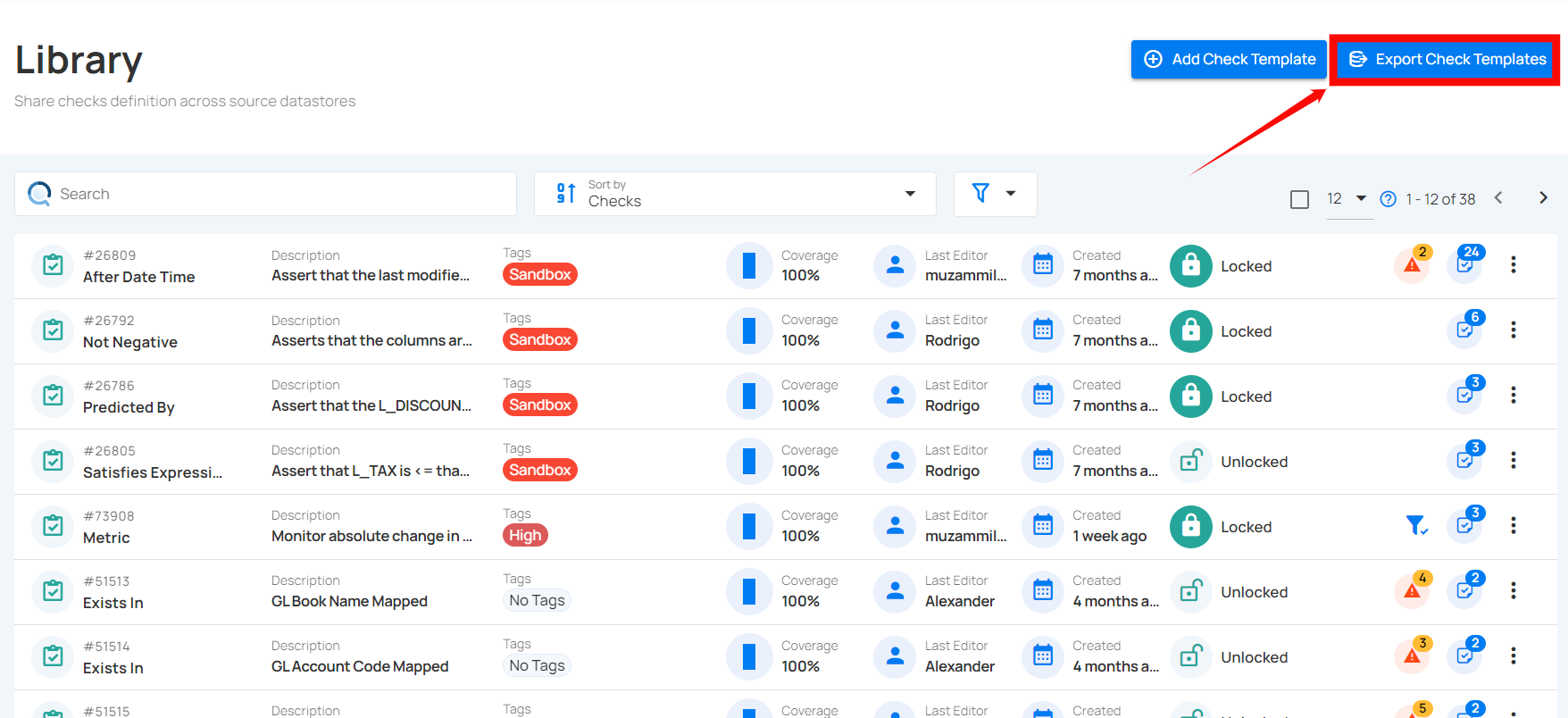The height and width of the screenshot is (718, 1568).
Task: Click the unlocked icon on GL Book Name Mapped
Action: pos(1191,592)
